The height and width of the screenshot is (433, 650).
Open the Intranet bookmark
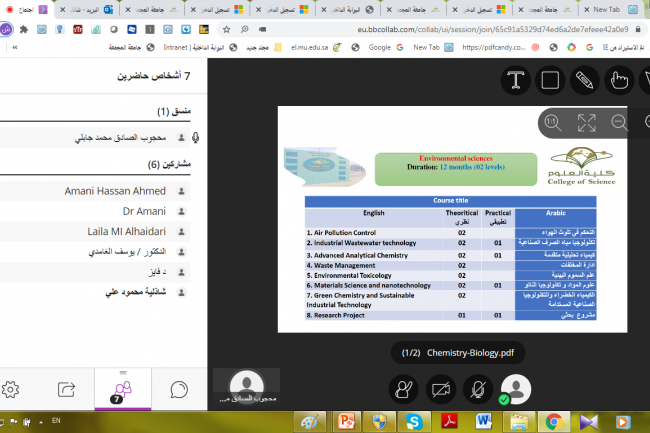point(201,48)
